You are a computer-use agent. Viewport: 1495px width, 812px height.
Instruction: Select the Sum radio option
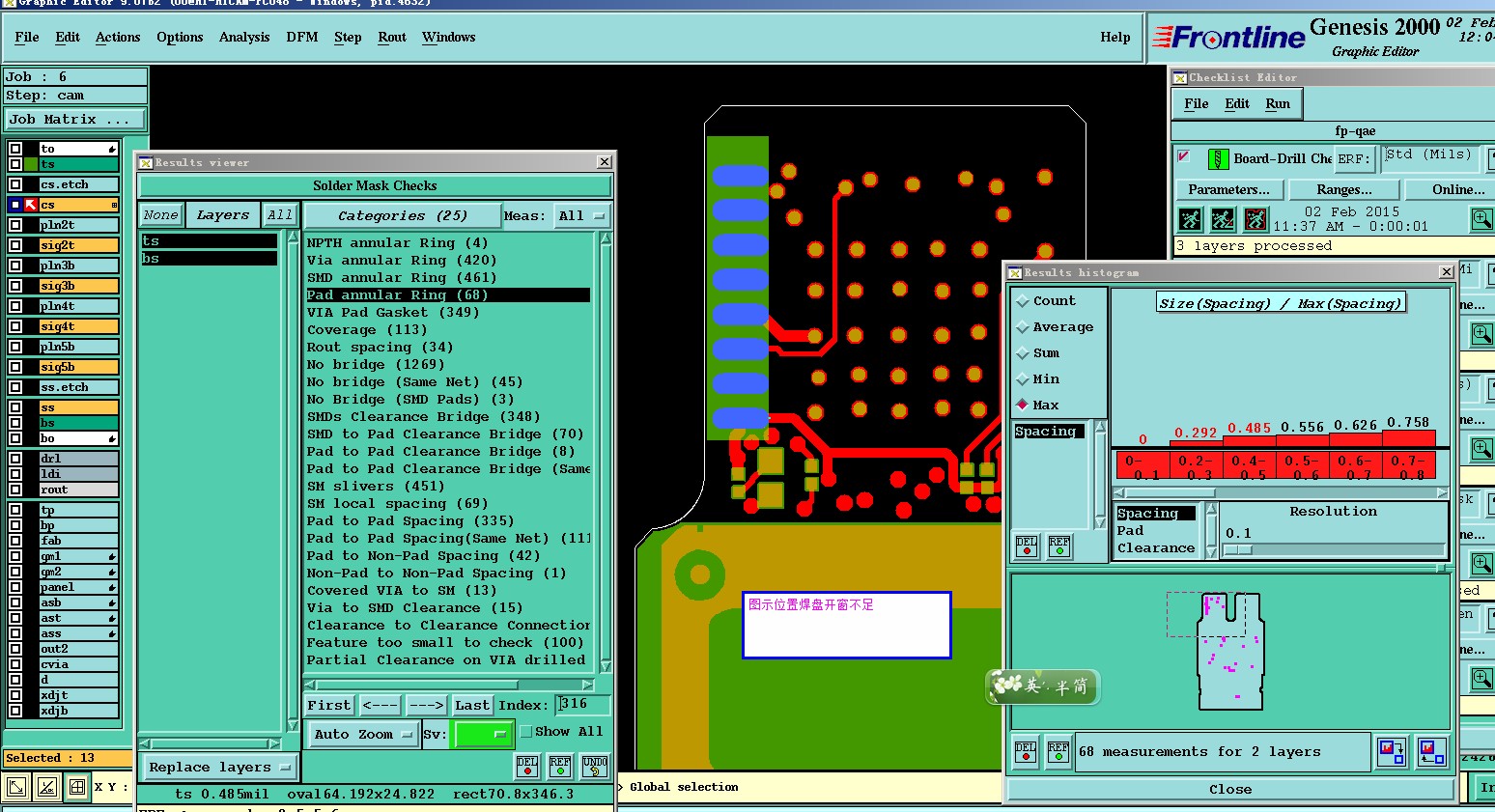click(x=1023, y=353)
